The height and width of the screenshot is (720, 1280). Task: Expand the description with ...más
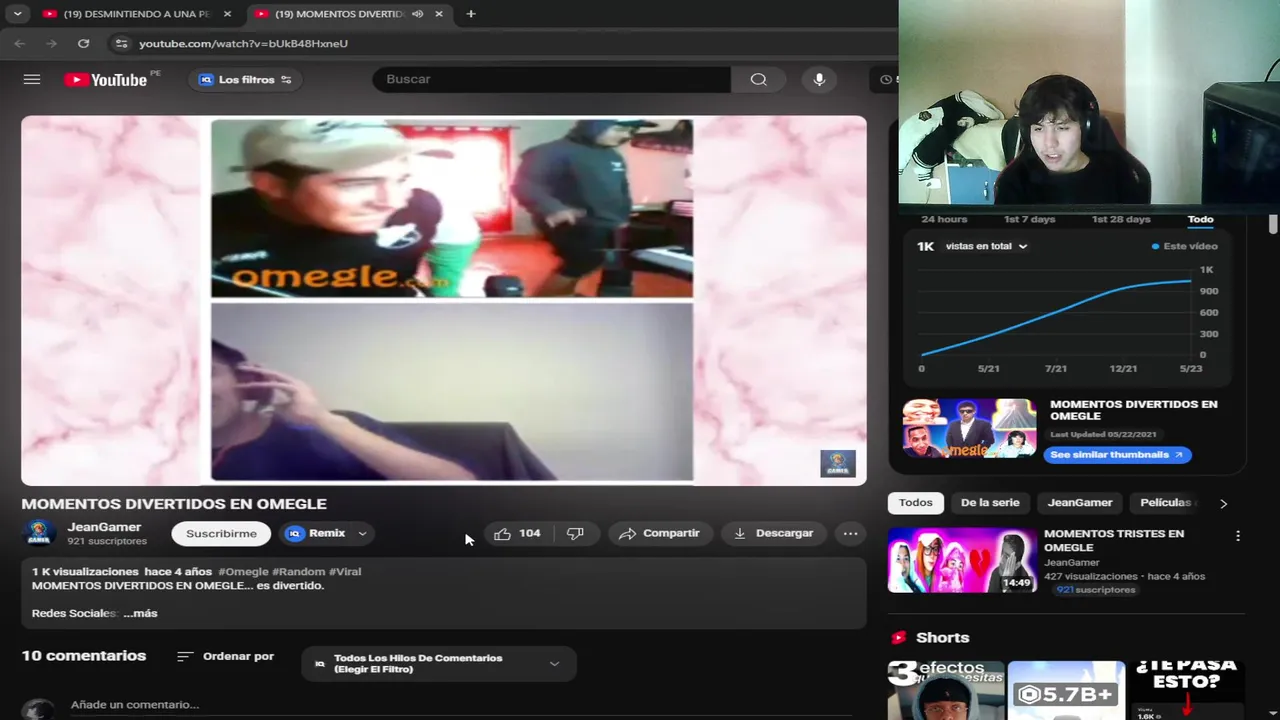140,613
